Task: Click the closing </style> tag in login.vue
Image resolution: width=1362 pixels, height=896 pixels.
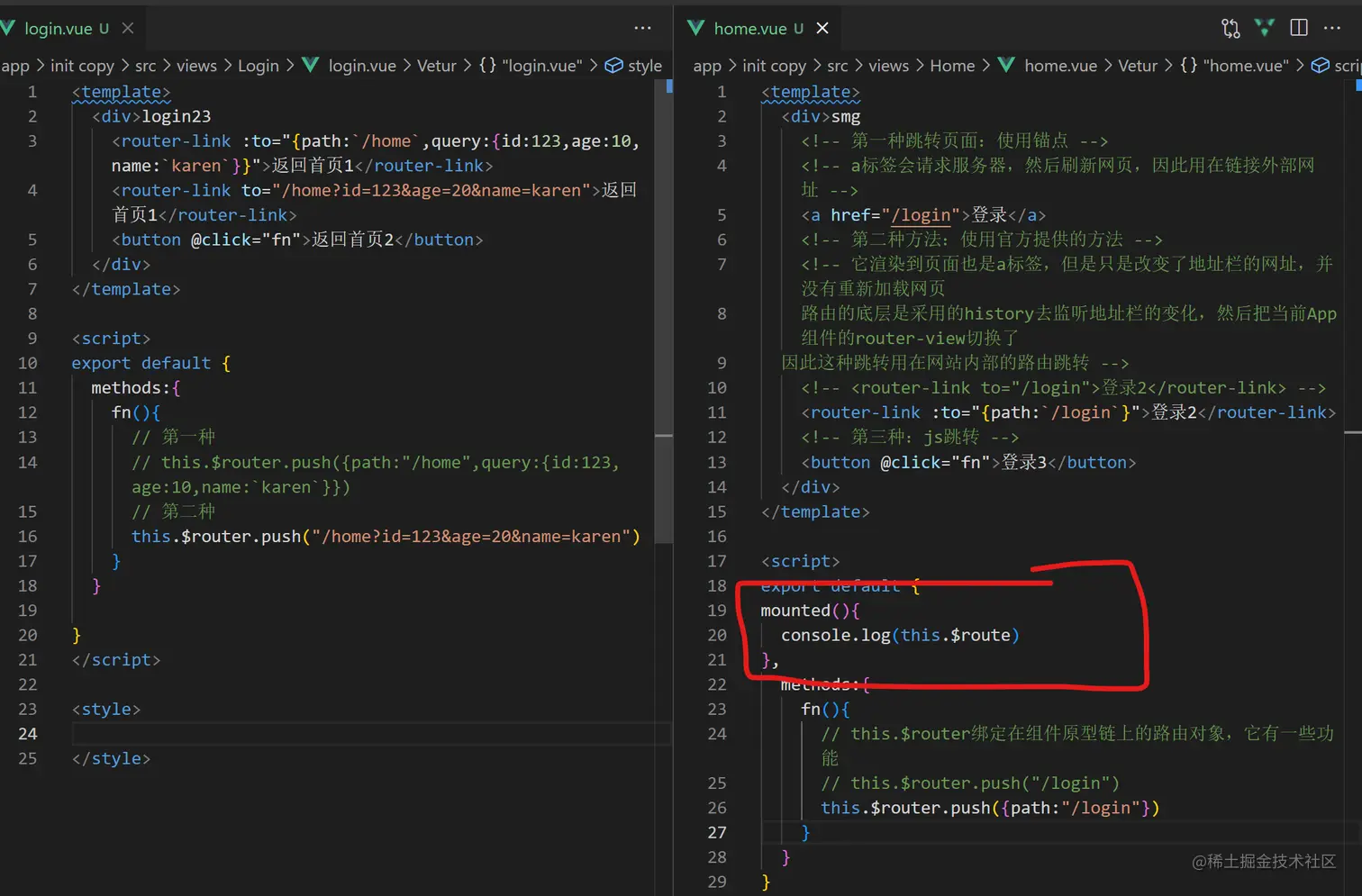Action: tap(112, 759)
